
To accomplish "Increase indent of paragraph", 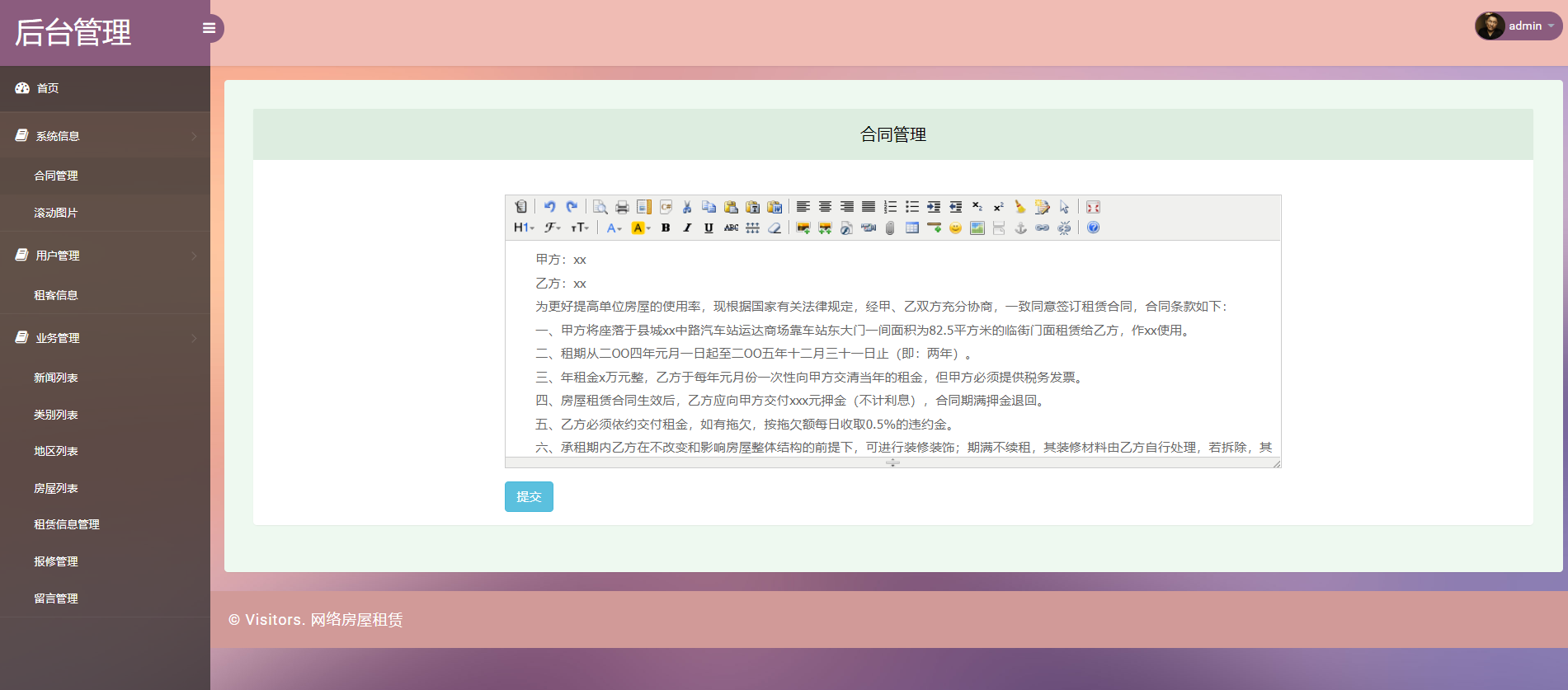I will [934, 207].
